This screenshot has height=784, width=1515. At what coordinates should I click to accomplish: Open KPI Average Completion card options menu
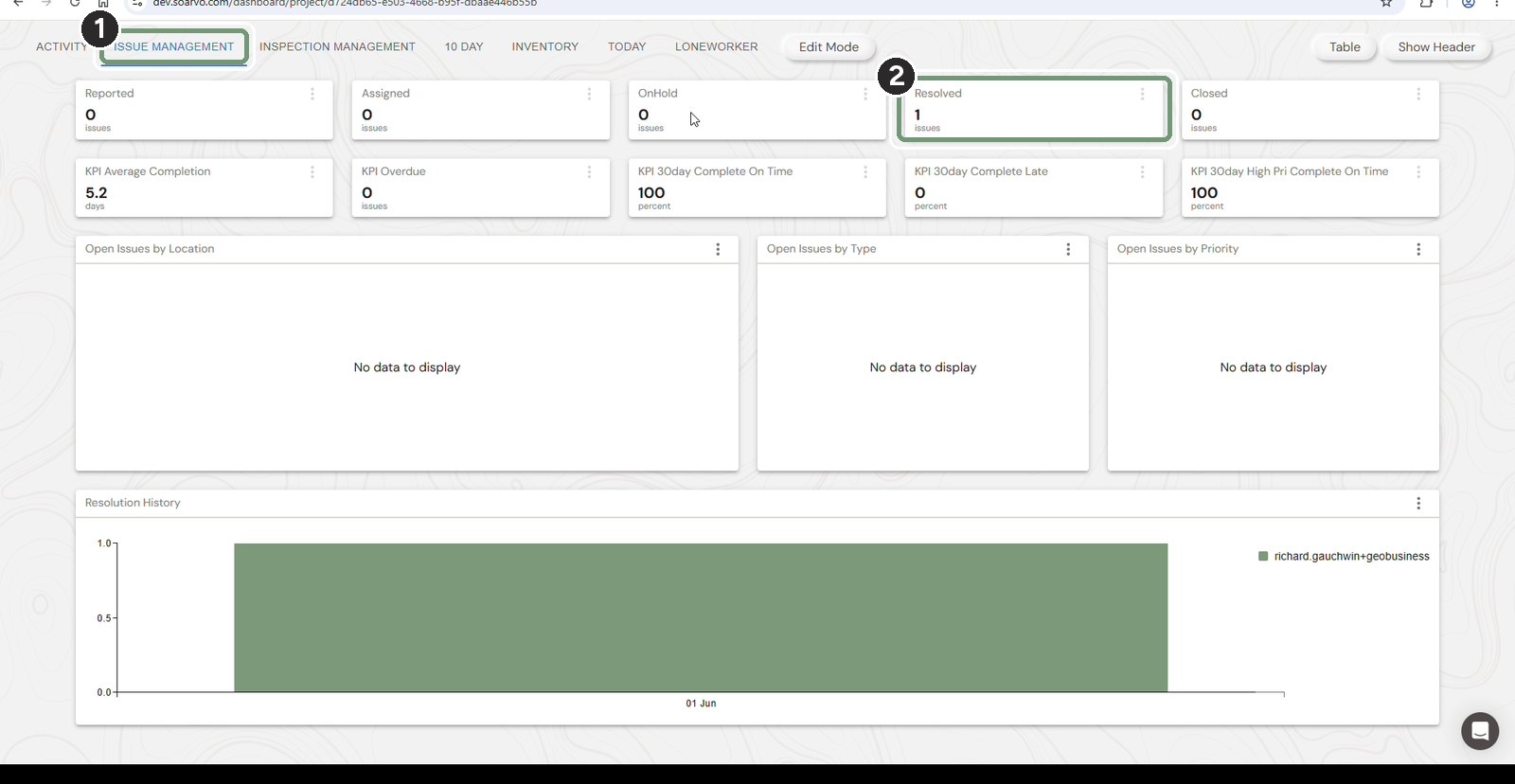coord(312,171)
